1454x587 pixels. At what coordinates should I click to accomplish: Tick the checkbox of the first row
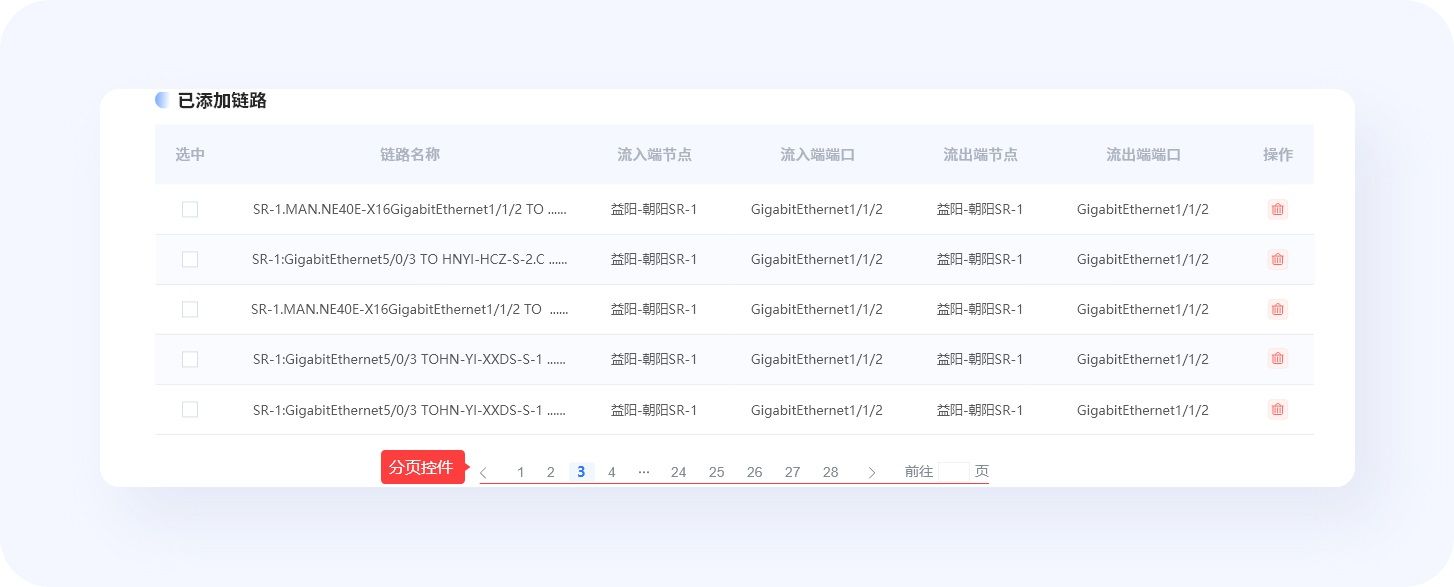190,209
